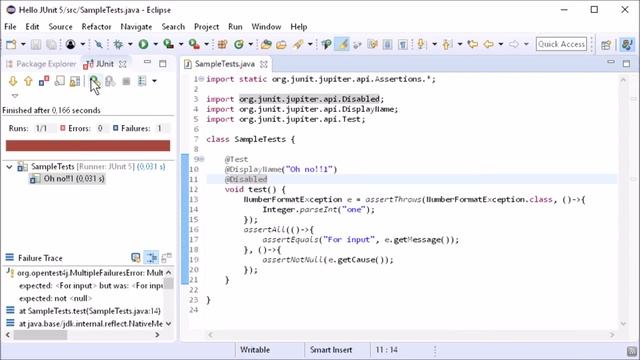The height and width of the screenshot is (360, 640).
Task: Collapse the SampleTests tree node
Action: [9, 167]
